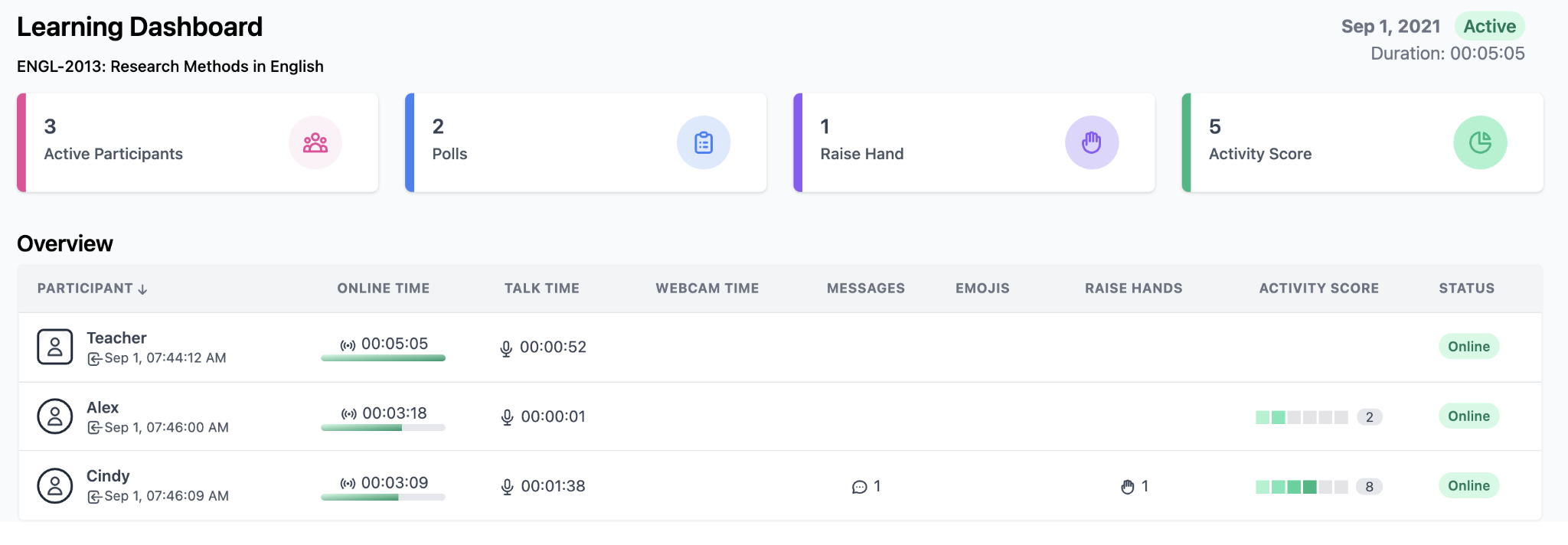The image size is (1568, 545).
Task: Click Alex's Online status badge
Action: (x=1468, y=416)
